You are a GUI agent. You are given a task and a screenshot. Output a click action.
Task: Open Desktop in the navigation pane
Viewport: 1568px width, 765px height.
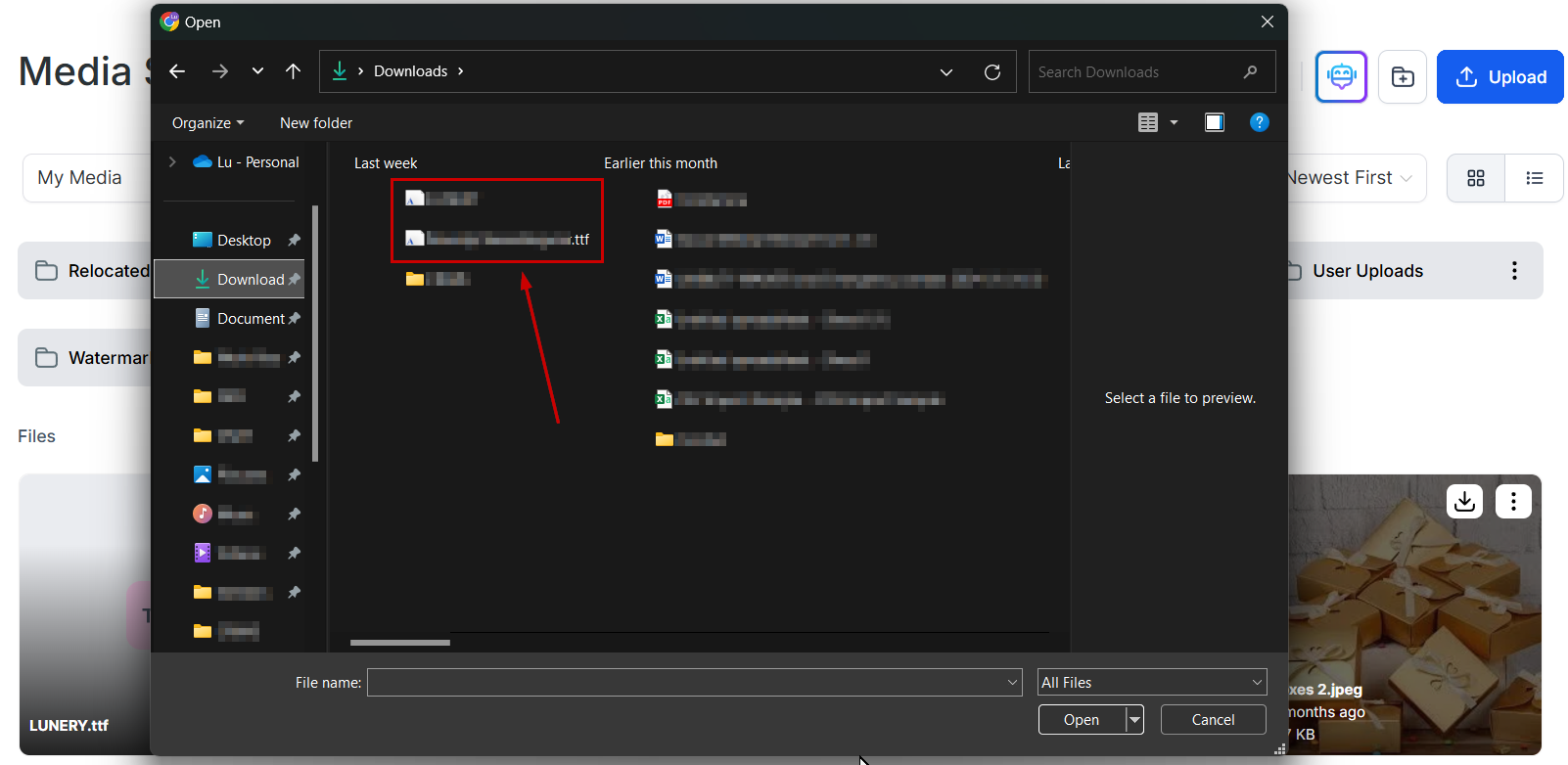pos(244,241)
